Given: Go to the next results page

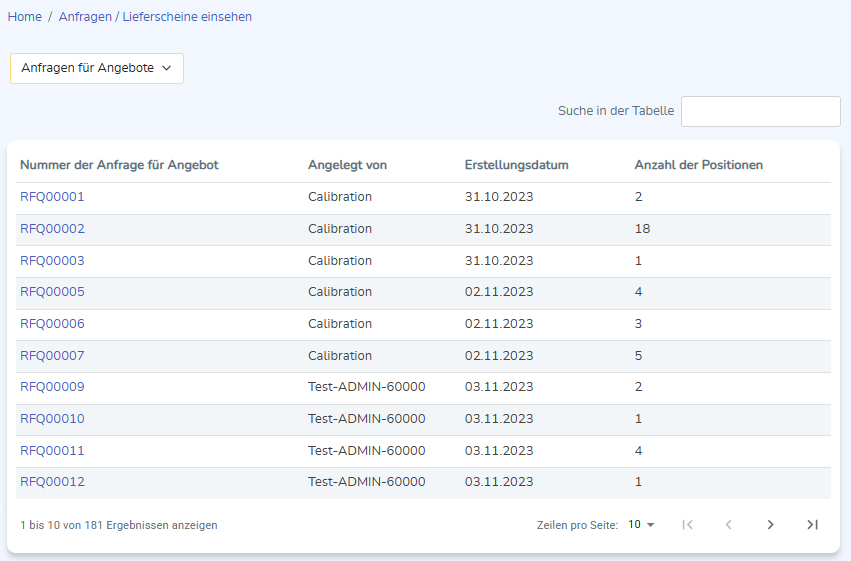Looking at the screenshot, I should click(x=770, y=525).
